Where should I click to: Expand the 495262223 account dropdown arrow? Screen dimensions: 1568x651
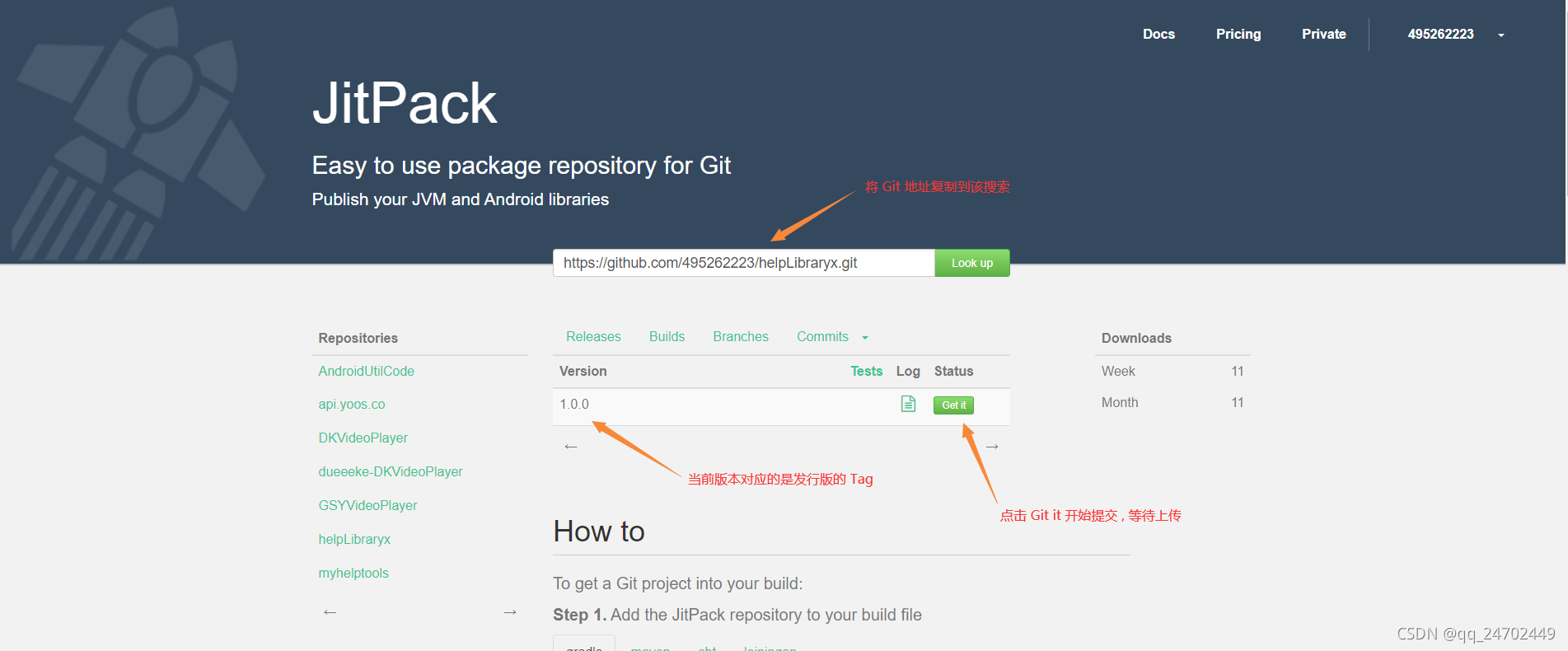pos(1501,35)
